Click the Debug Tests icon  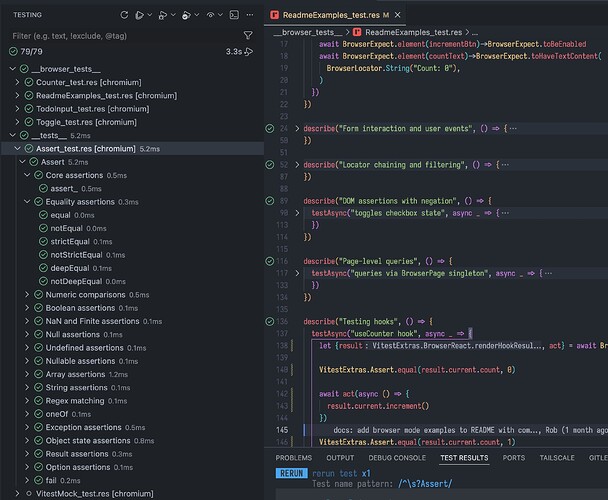coord(163,15)
